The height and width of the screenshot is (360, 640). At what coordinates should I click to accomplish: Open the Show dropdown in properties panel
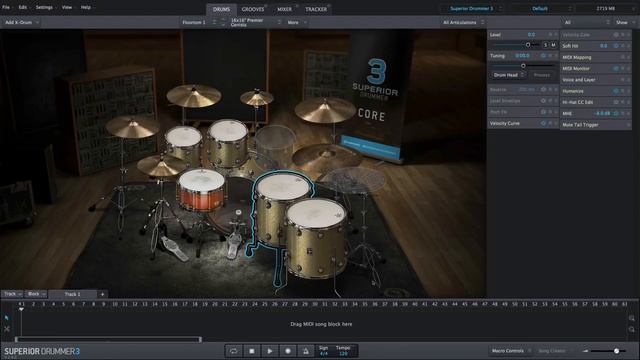pyautogui.click(x=625, y=22)
